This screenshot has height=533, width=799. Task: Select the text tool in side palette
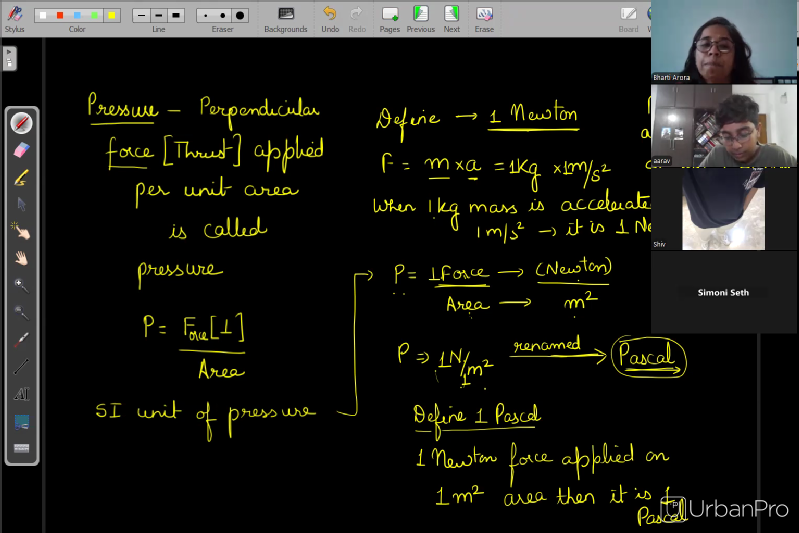pos(22,394)
